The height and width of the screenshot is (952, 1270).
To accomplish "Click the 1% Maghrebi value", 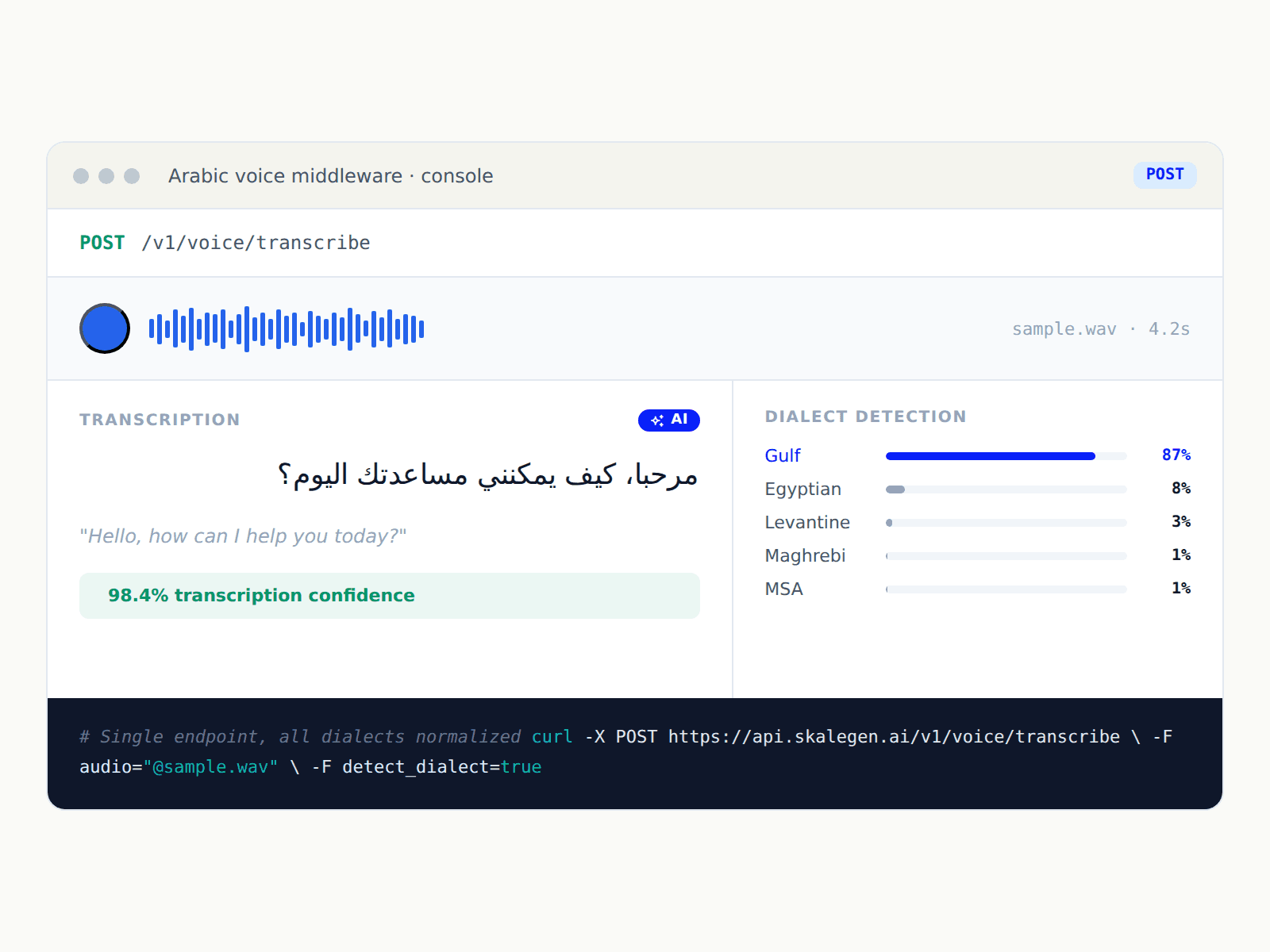I will [1181, 555].
